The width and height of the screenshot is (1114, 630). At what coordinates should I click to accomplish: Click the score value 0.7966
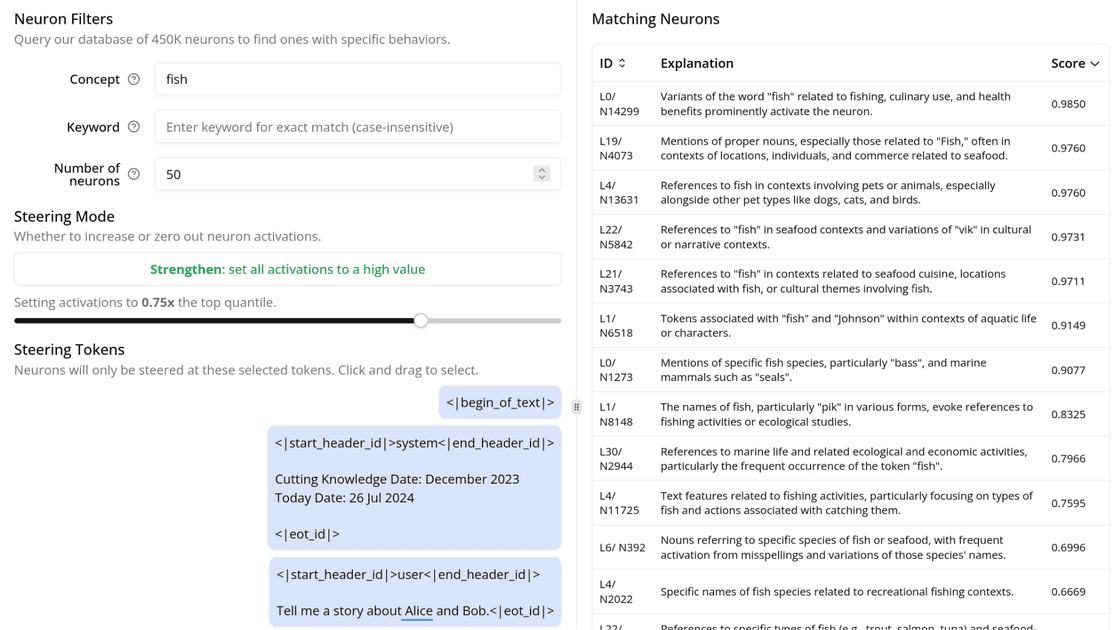pos(1068,458)
